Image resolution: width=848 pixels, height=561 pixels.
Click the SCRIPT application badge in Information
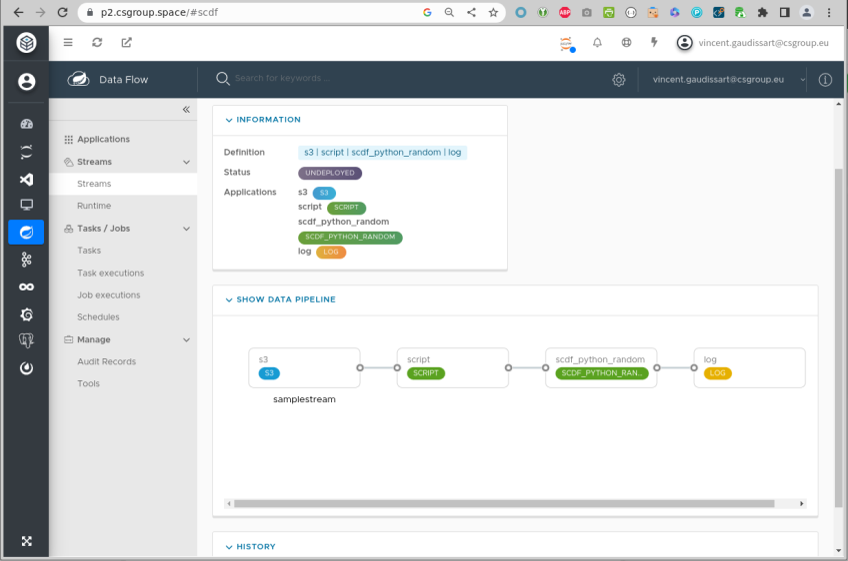pos(346,207)
